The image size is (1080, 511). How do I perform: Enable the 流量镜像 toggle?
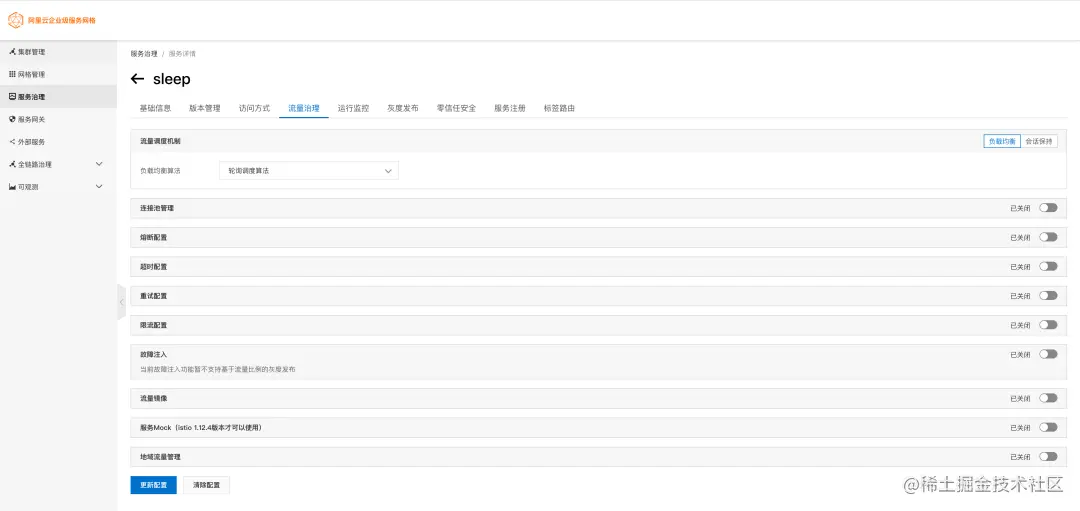click(x=1048, y=397)
